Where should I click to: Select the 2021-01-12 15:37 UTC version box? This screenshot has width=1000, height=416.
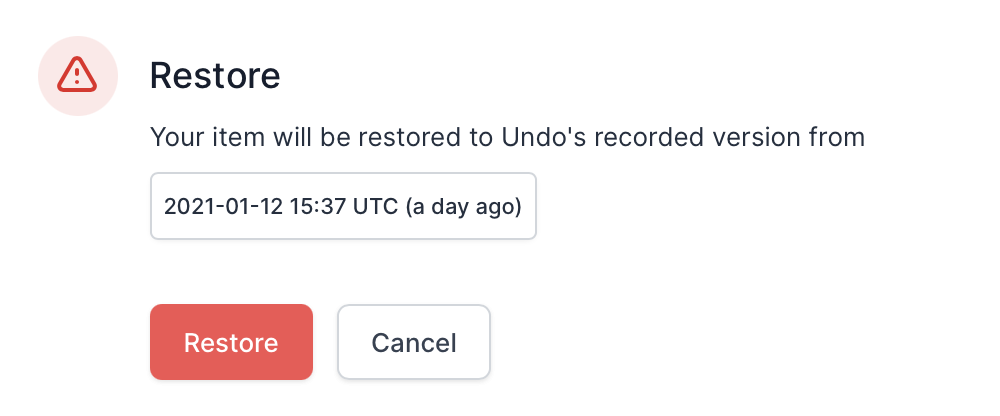point(343,206)
